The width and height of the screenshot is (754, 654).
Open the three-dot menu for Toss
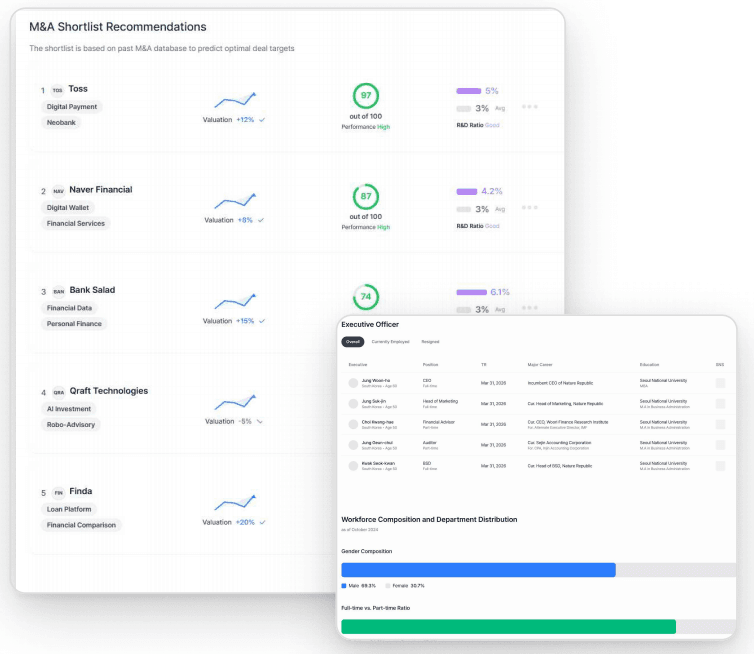point(529,107)
